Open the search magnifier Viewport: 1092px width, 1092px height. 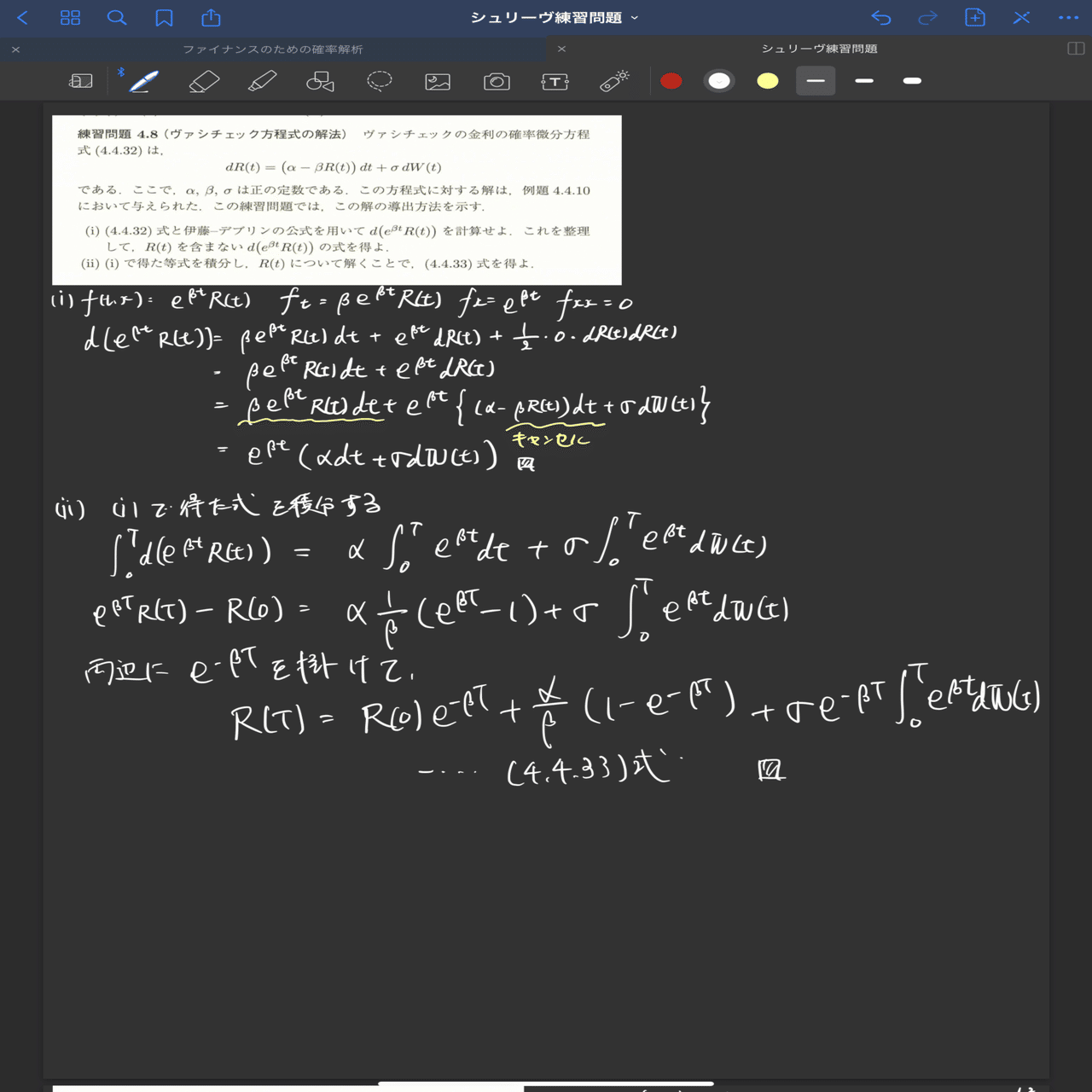(x=117, y=17)
